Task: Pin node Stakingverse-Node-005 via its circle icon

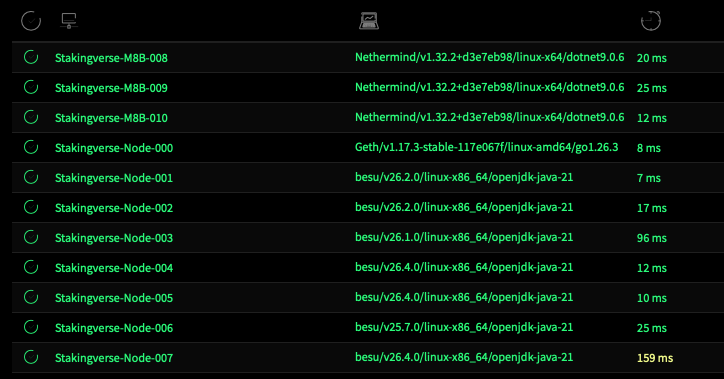Action: coord(31,297)
